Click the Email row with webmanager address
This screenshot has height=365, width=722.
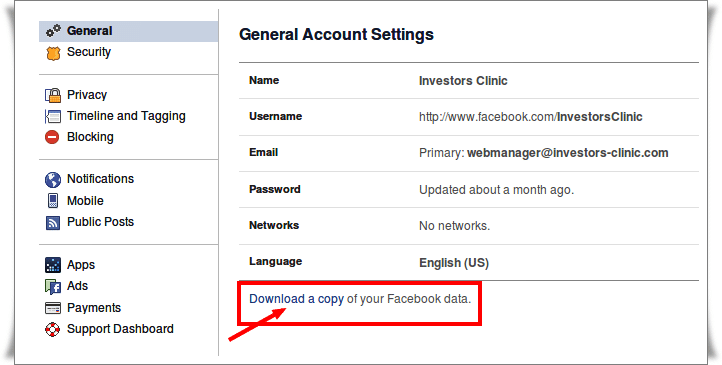coord(469,153)
